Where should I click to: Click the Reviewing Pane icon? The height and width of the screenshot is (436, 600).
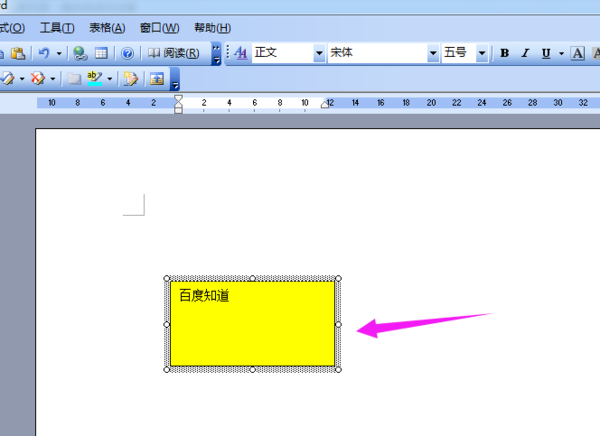pos(157,79)
